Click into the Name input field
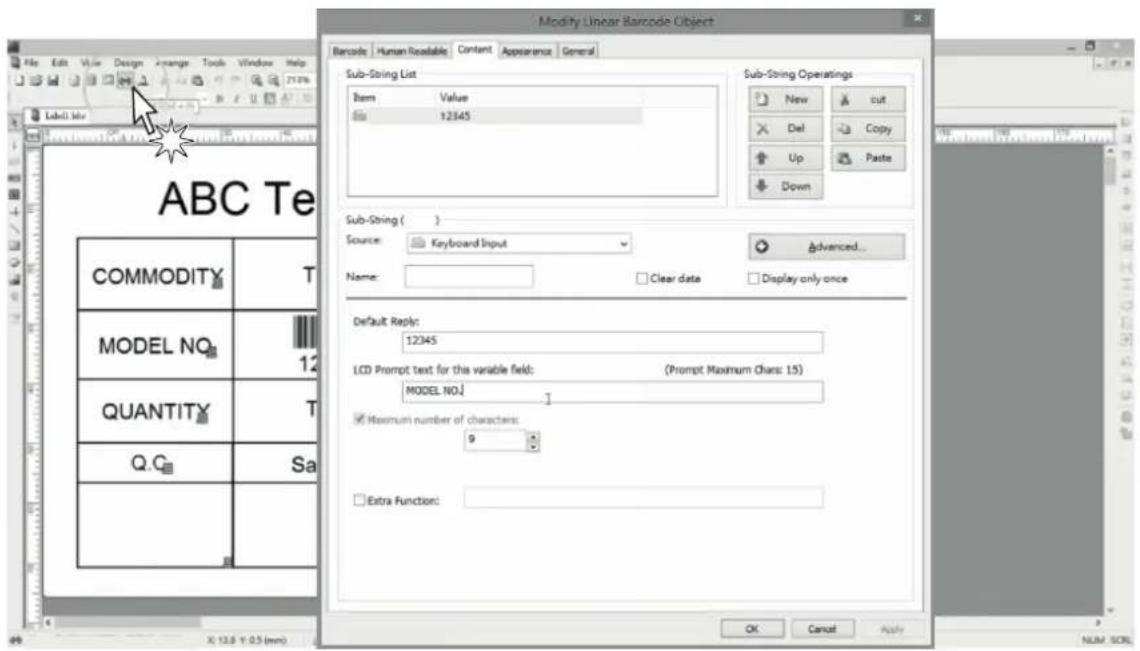 pyautogui.click(x=469, y=276)
